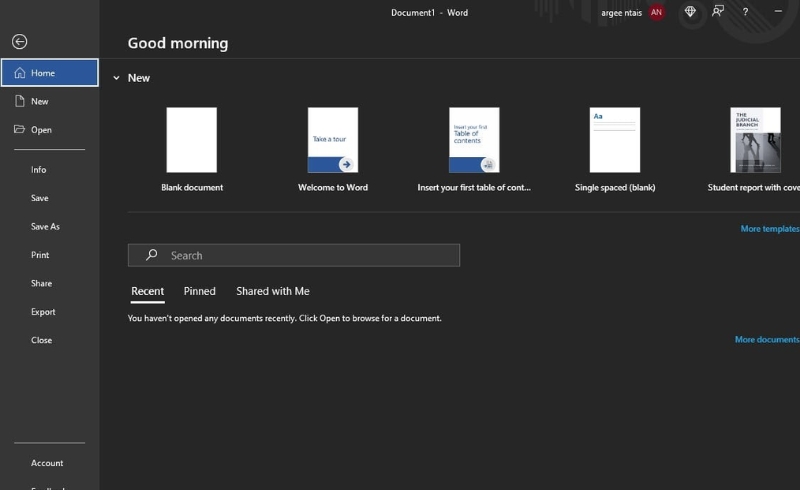
Task: Select the Single spaced (blank) template
Action: [615, 140]
